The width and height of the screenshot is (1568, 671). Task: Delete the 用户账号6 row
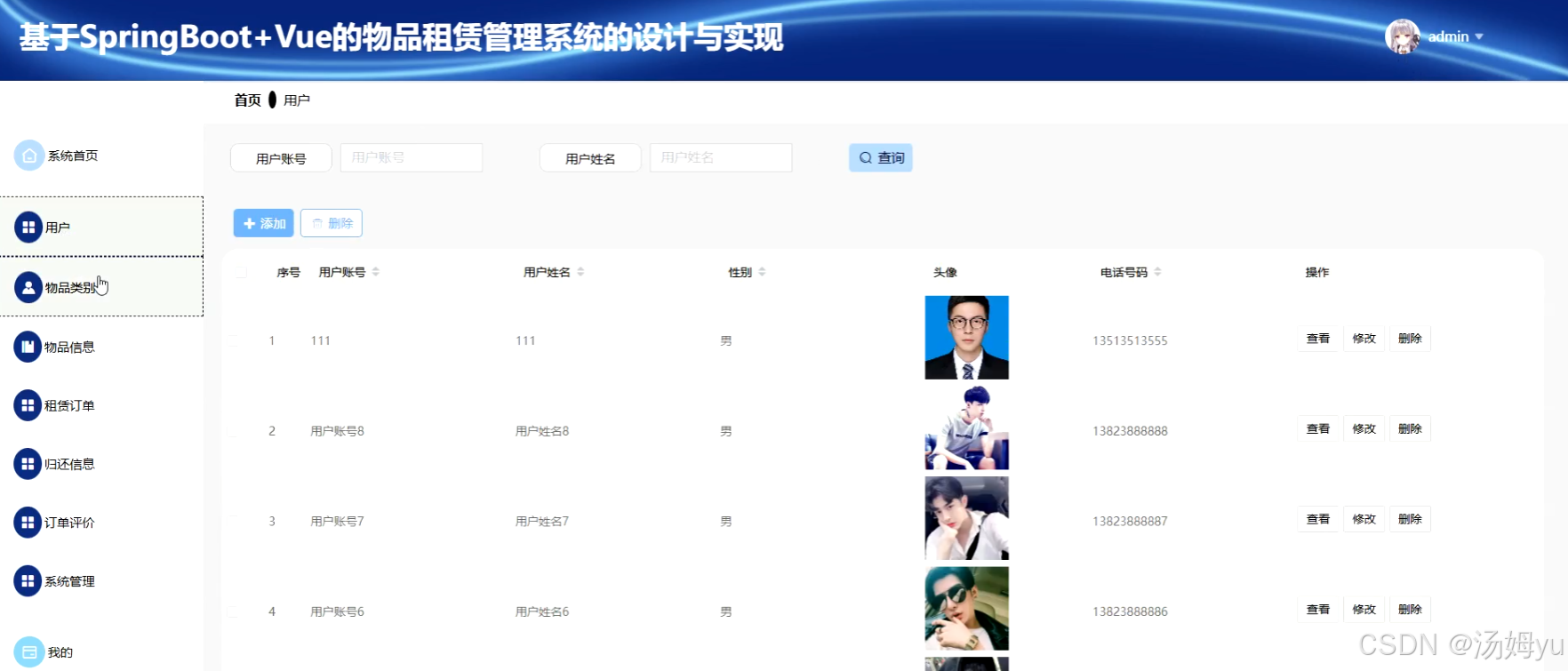[x=1410, y=610]
